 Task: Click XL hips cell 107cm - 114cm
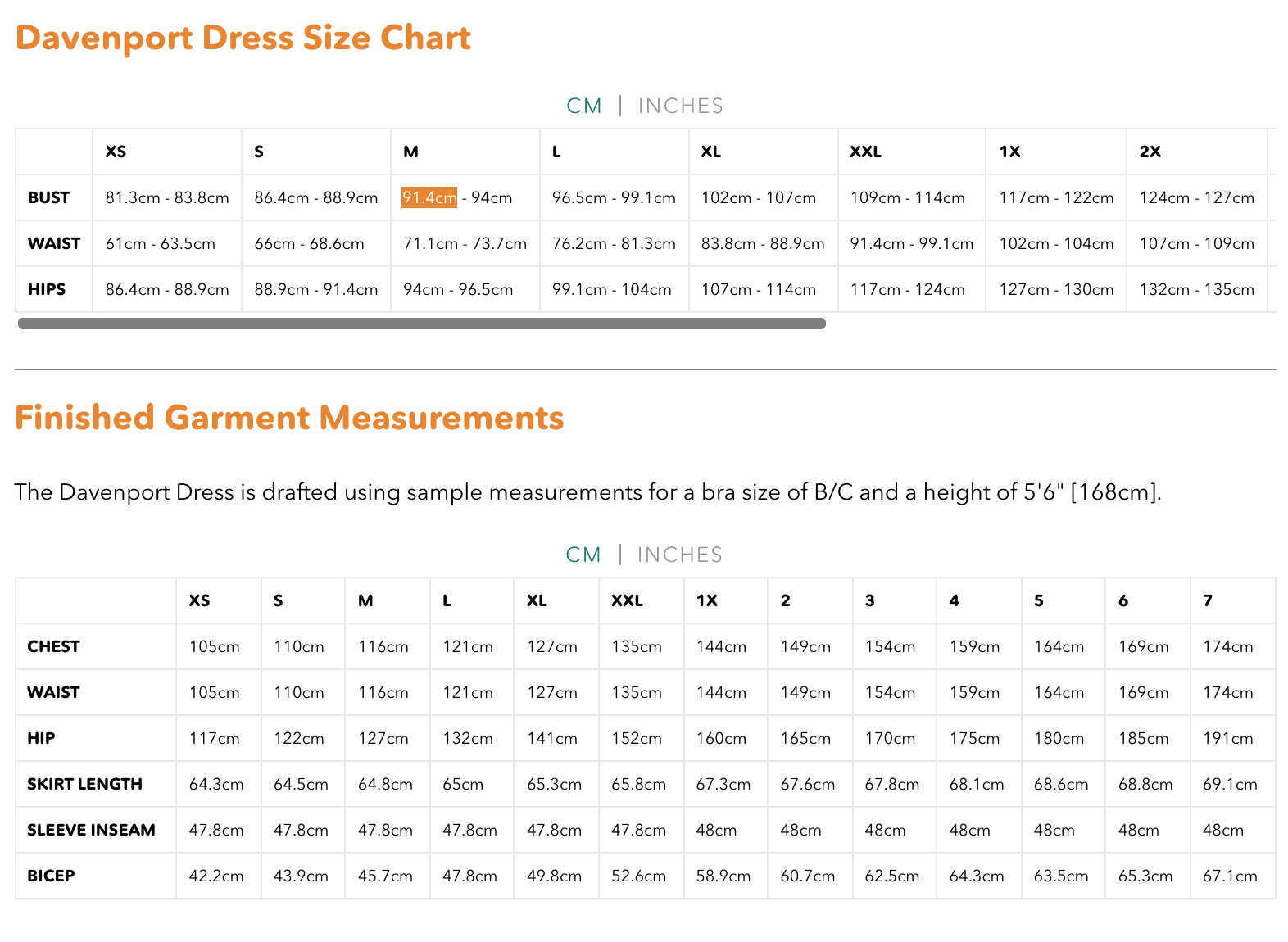pos(764,289)
